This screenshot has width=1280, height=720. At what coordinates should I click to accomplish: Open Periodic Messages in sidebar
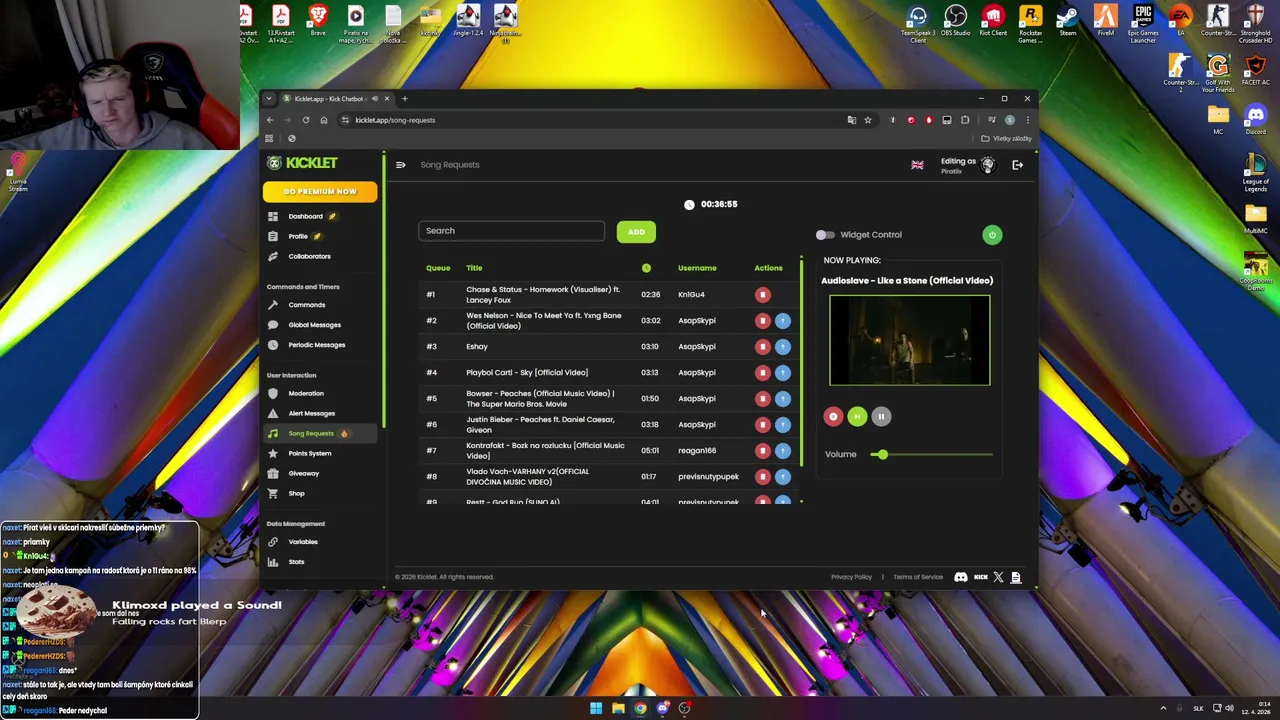coord(316,345)
